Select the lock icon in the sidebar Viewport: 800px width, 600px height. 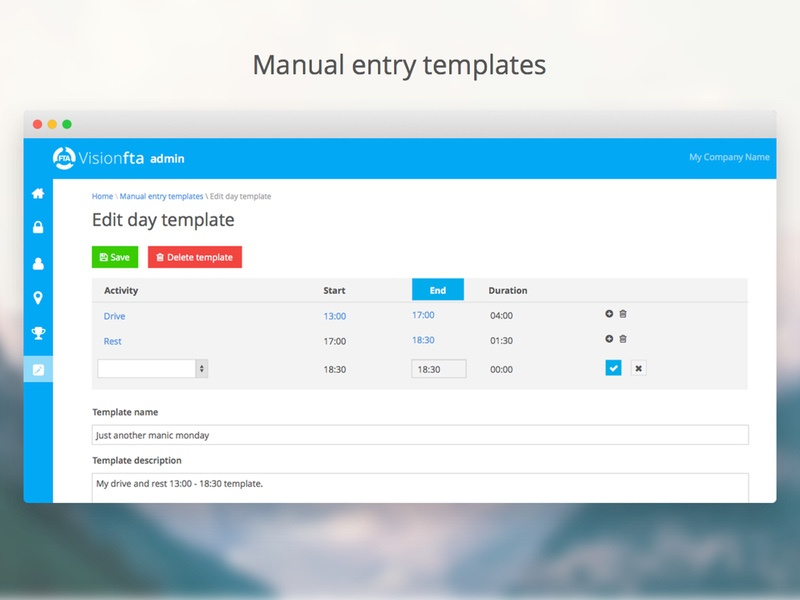pyautogui.click(x=36, y=229)
